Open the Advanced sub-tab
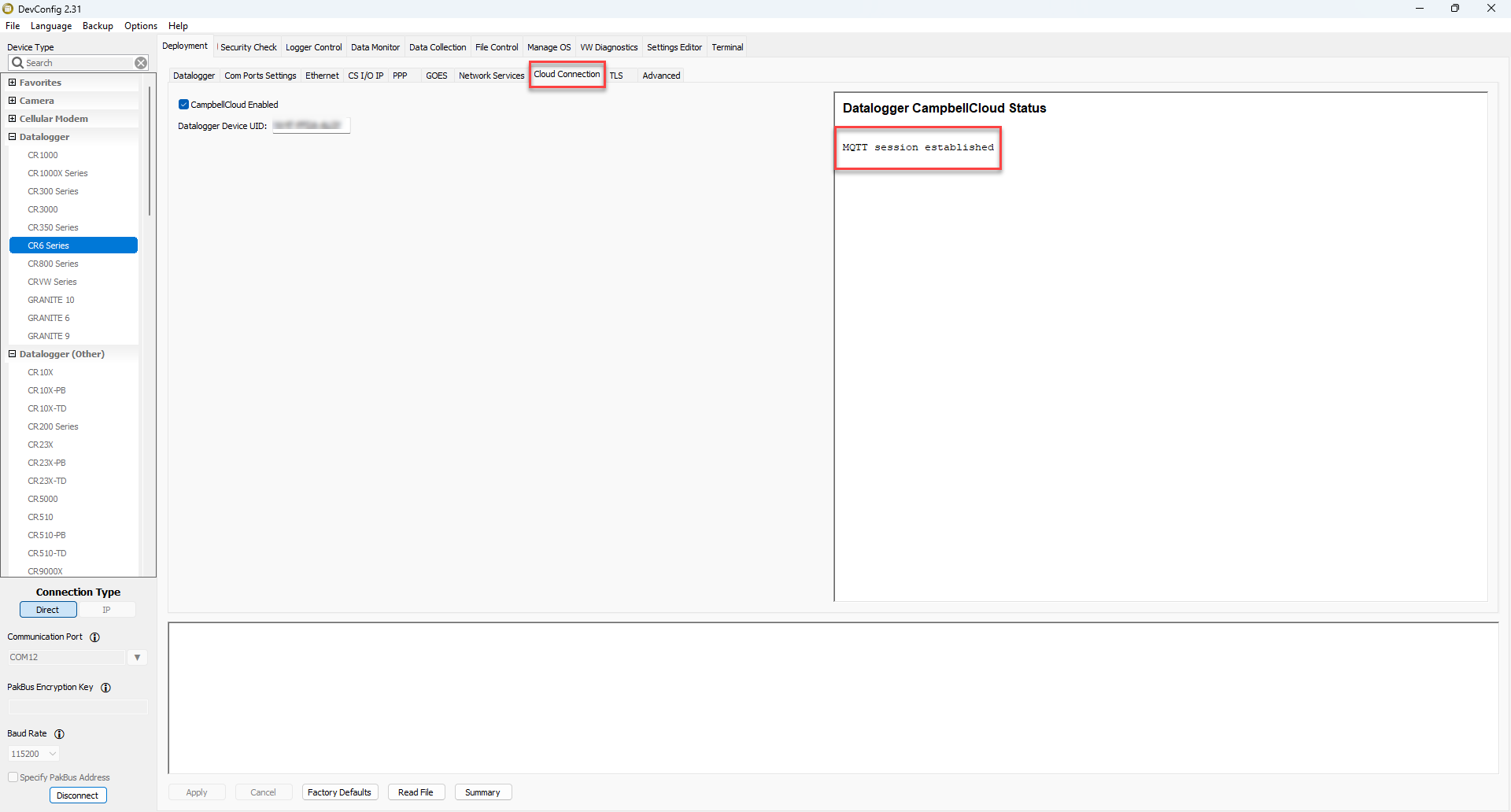This screenshot has height=812, width=1511. (661, 76)
